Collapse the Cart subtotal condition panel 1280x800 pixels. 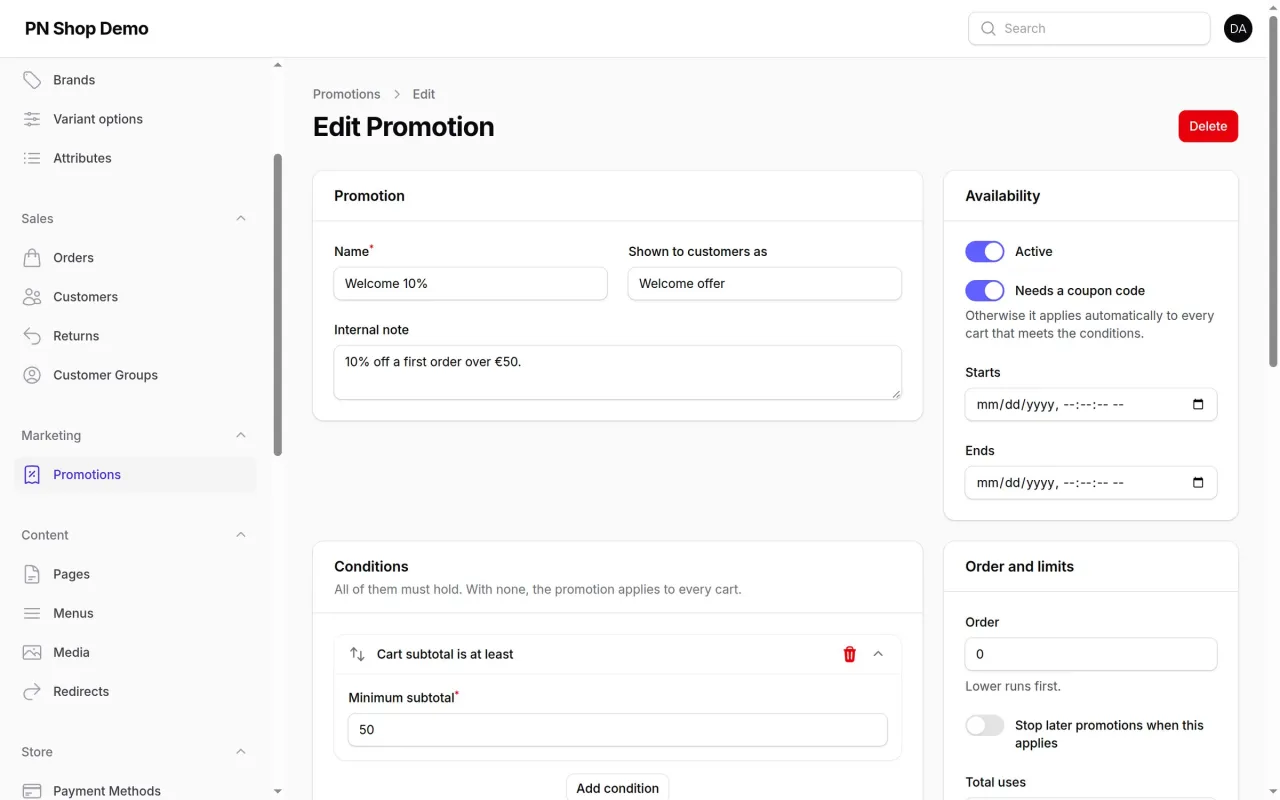(878, 654)
